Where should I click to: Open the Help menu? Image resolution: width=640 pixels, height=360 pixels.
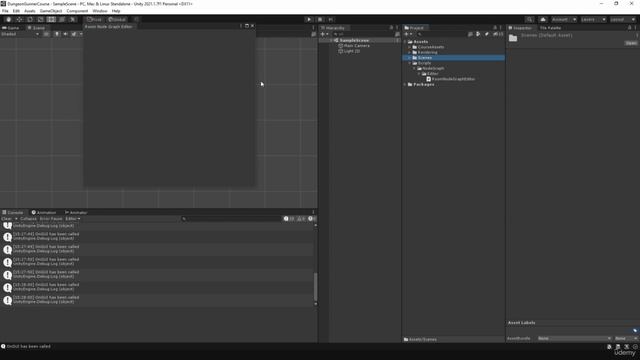[116, 11]
